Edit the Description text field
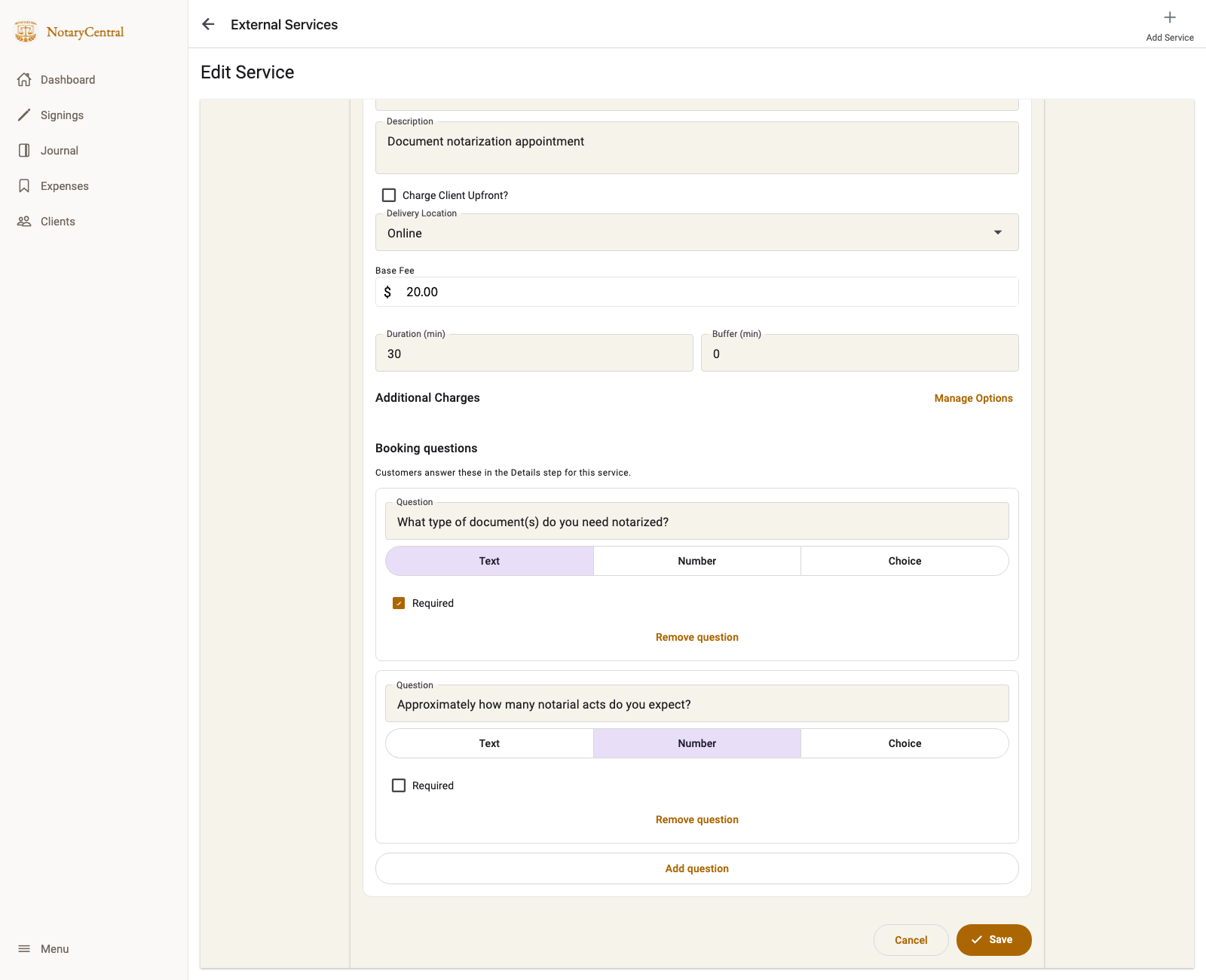 [697, 148]
